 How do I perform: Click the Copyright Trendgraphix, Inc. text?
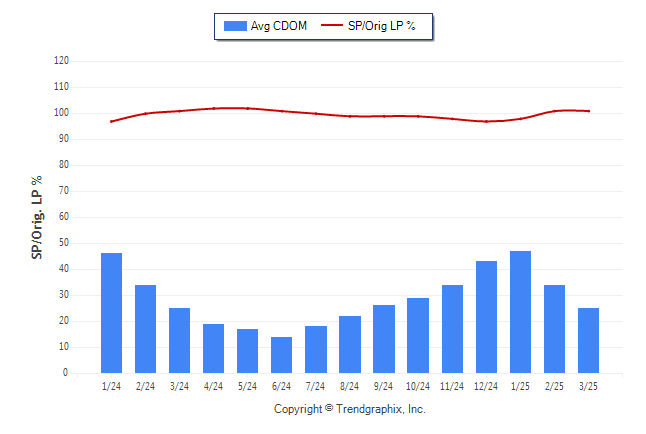tap(350, 409)
